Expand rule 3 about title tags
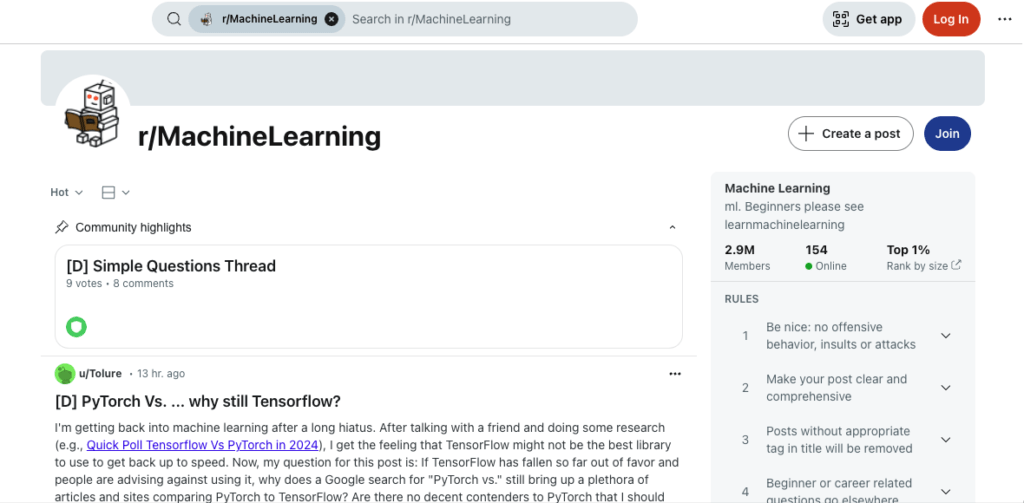 coord(946,440)
